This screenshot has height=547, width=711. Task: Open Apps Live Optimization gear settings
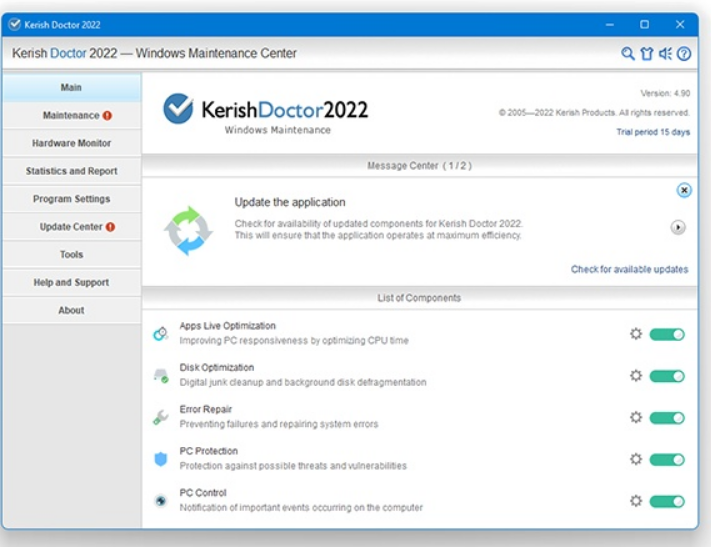636,334
